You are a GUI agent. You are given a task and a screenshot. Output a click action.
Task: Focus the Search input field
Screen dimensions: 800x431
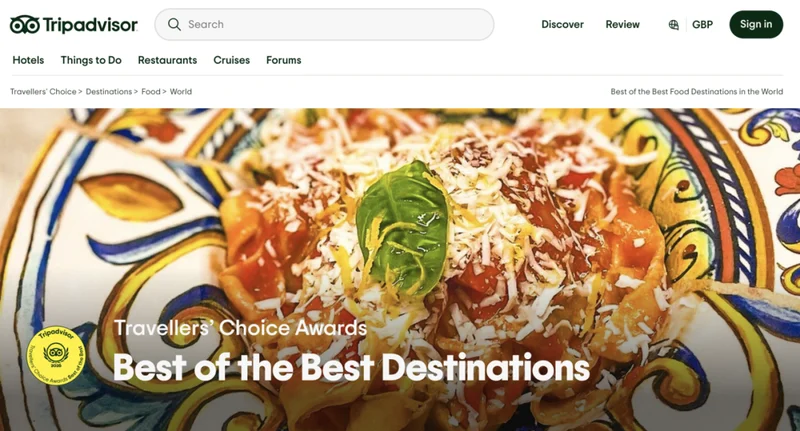point(324,24)
